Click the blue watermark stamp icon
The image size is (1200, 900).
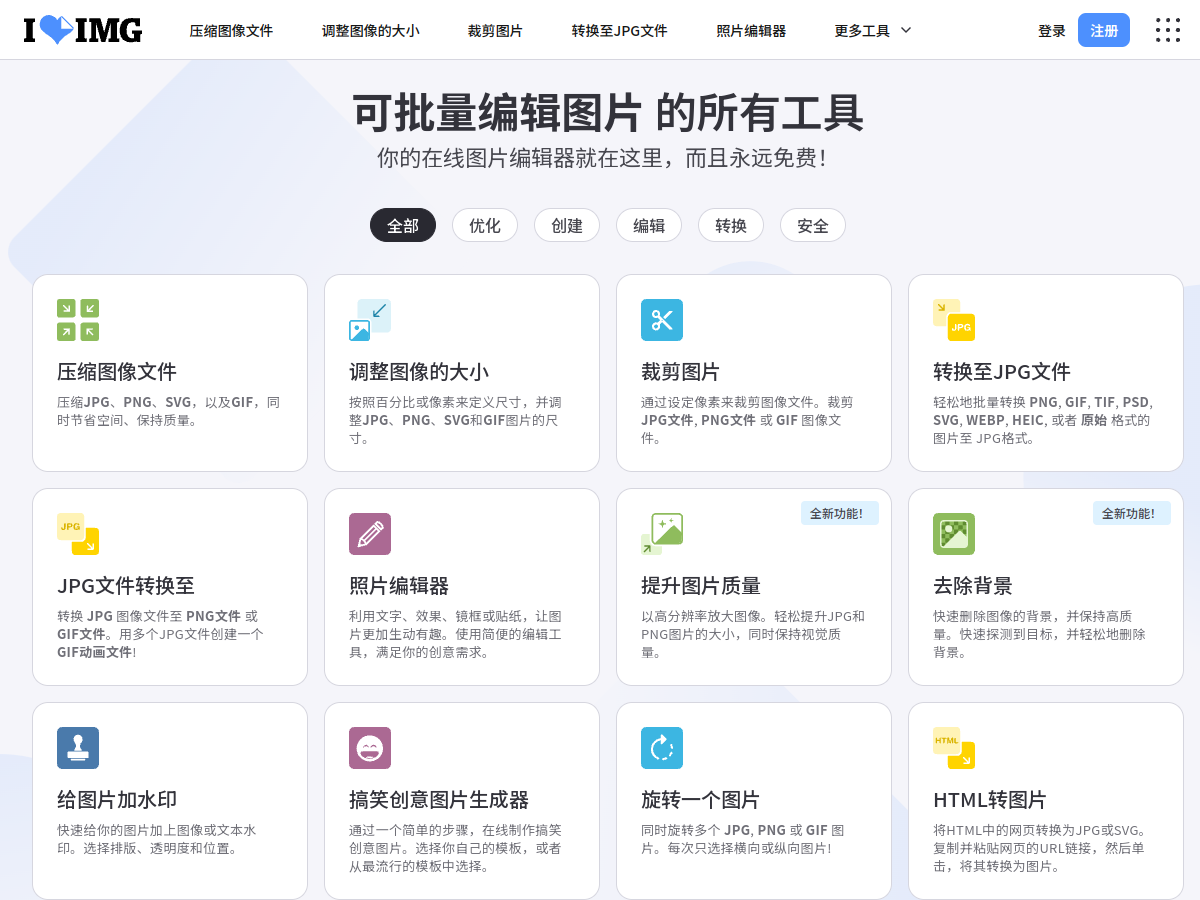tap(78, 748)
